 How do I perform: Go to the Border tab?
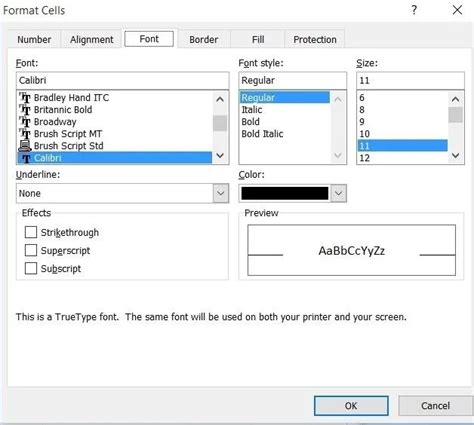(204, 39)
